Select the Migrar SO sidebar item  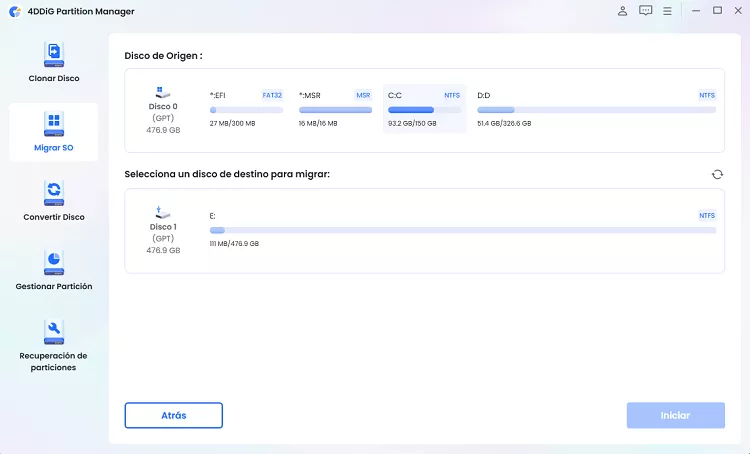(54, 132)
